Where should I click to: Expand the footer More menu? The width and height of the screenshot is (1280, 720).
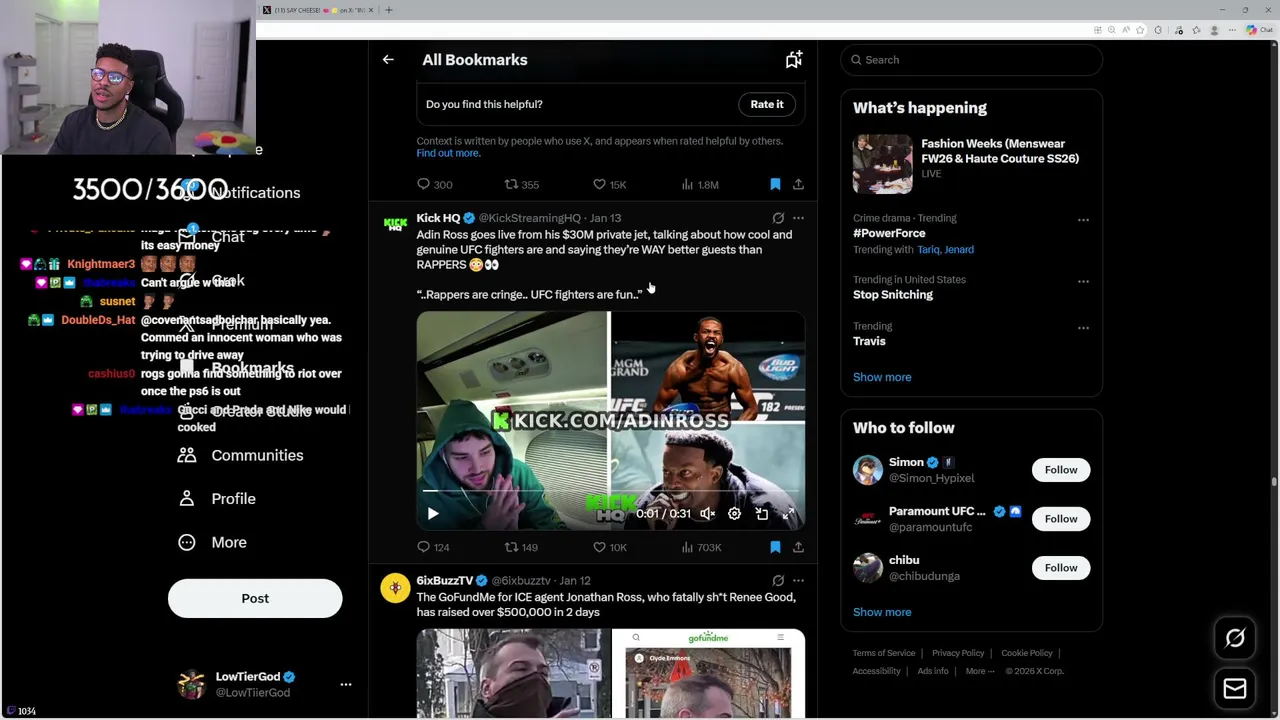[980, 671]
